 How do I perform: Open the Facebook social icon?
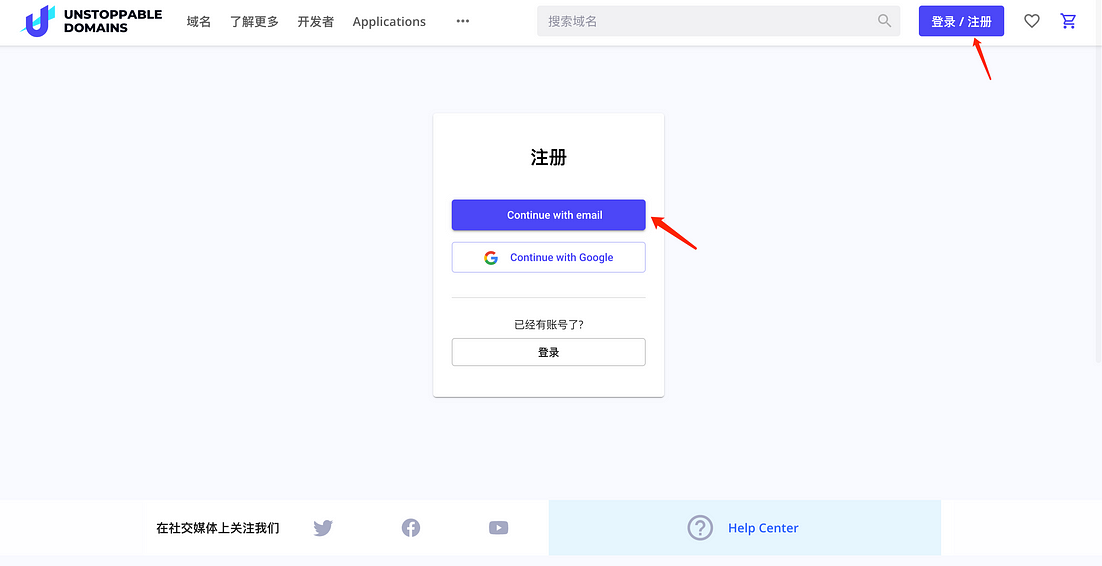[x=411, y=527]
